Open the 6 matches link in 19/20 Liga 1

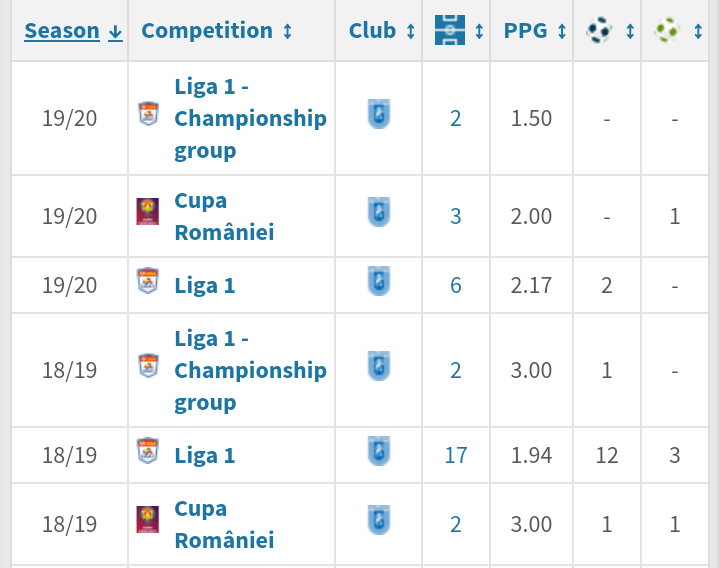[456, 285]
